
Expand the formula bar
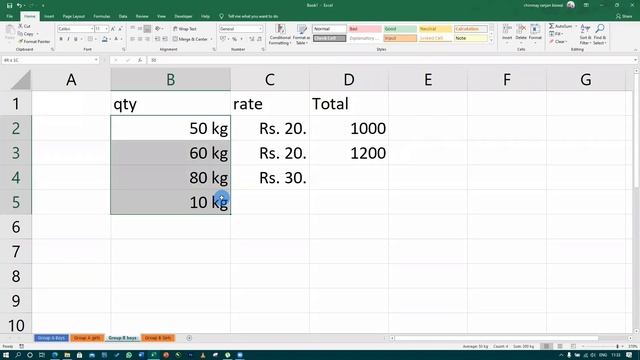pyautogui.click(x=636, y=60)
